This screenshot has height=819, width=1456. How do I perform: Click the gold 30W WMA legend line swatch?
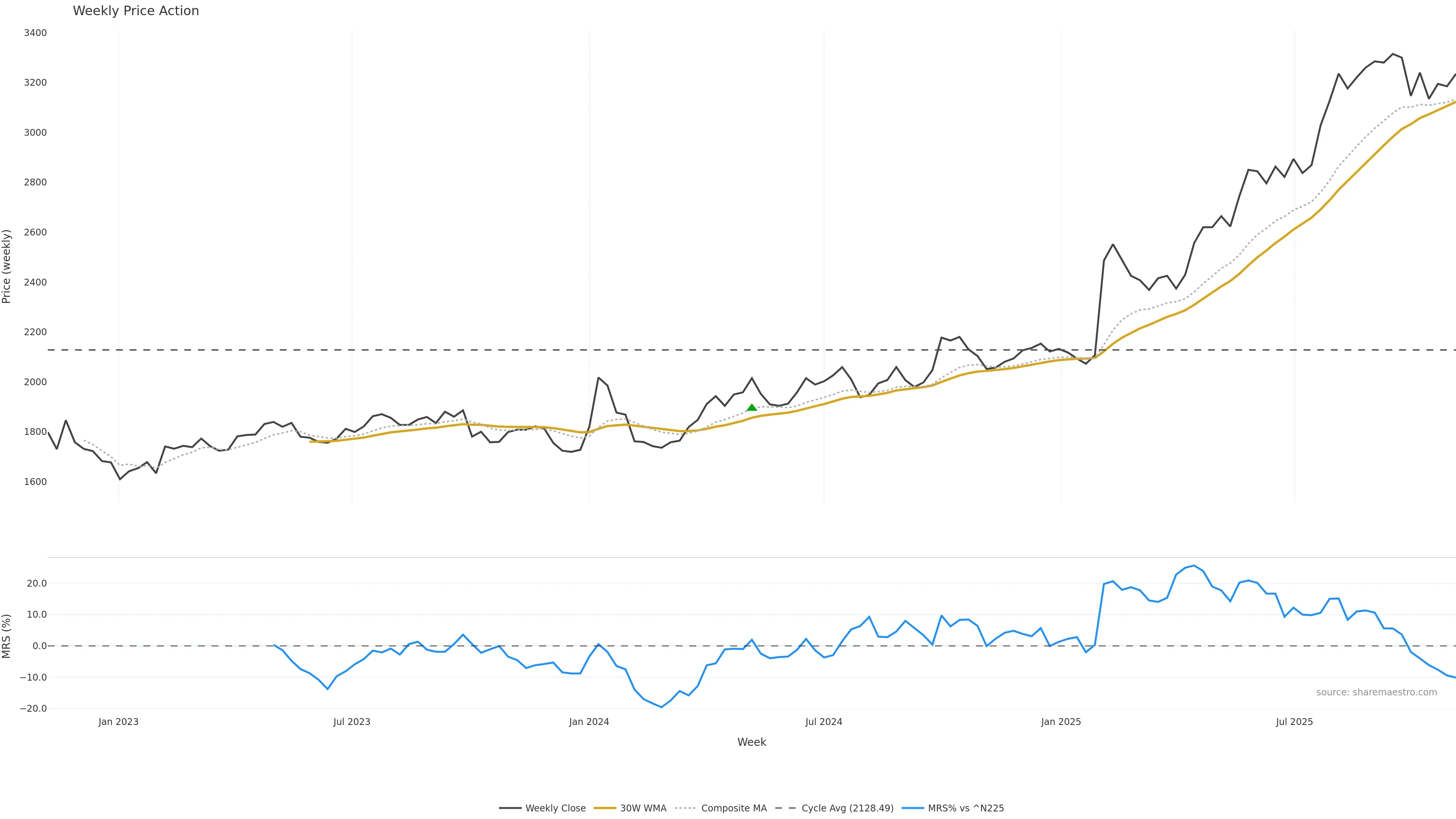coord(605,808)
